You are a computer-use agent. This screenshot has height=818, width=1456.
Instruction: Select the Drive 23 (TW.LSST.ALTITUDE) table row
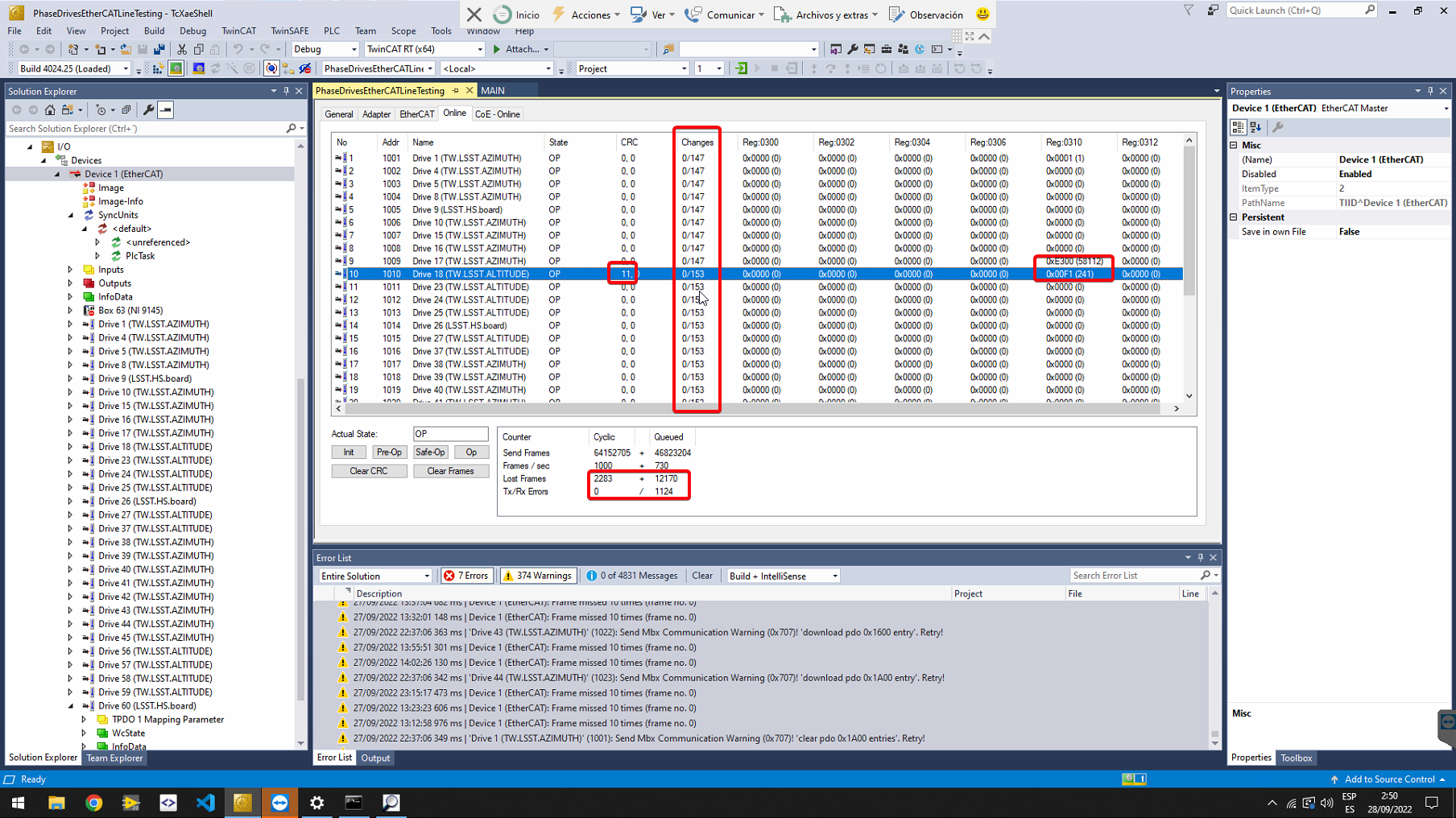pos(758,287)
